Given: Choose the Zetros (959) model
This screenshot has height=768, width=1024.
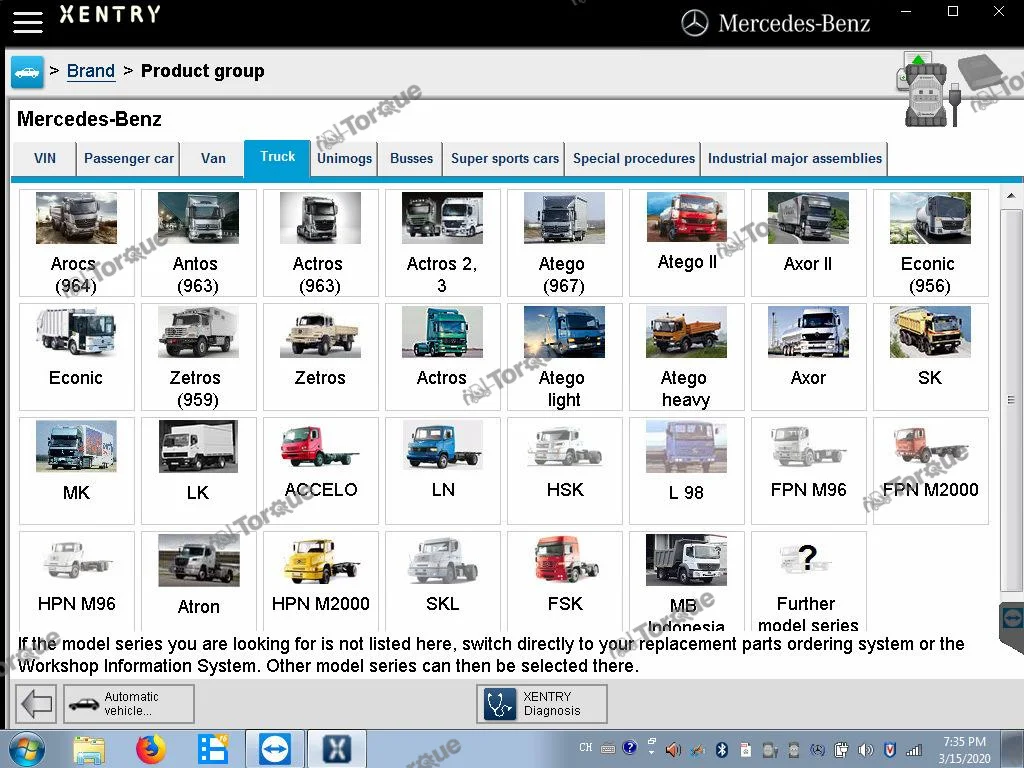Looking at the screenshot, I should pos(198,357).
